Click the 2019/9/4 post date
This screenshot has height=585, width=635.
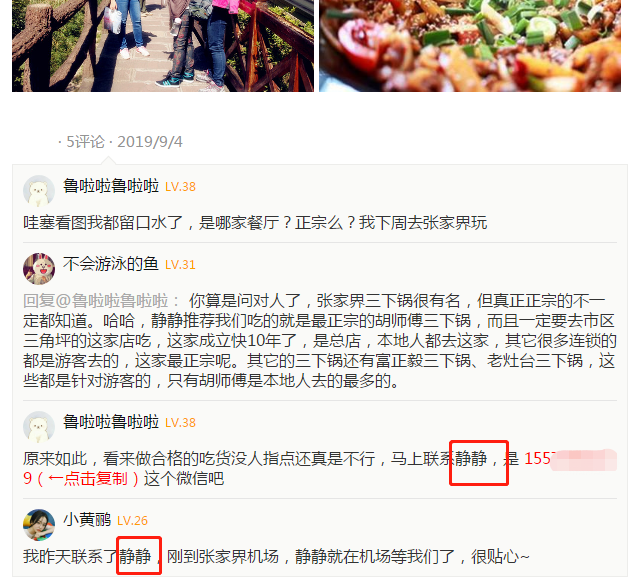[x=149, y=142]
